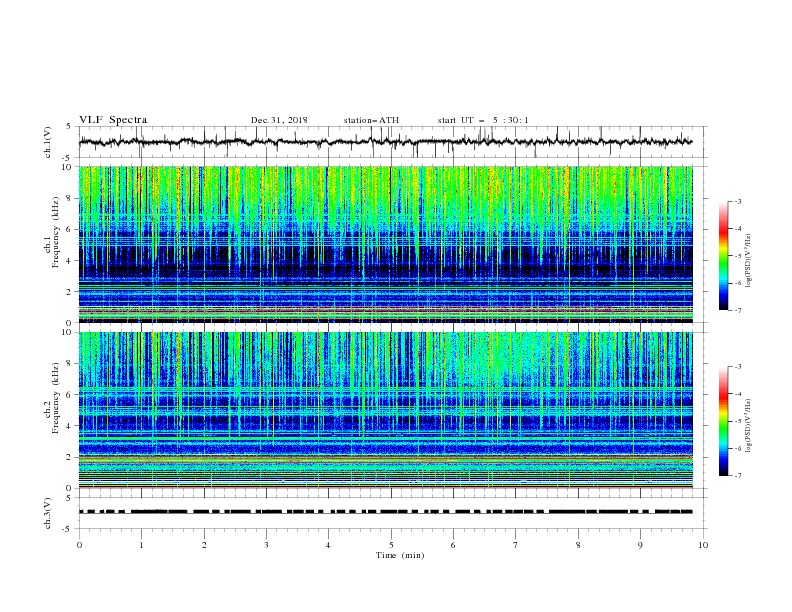Click time axis tick label 7
The width and height of the screenshot is (792, 612).
tap(515, 545)
